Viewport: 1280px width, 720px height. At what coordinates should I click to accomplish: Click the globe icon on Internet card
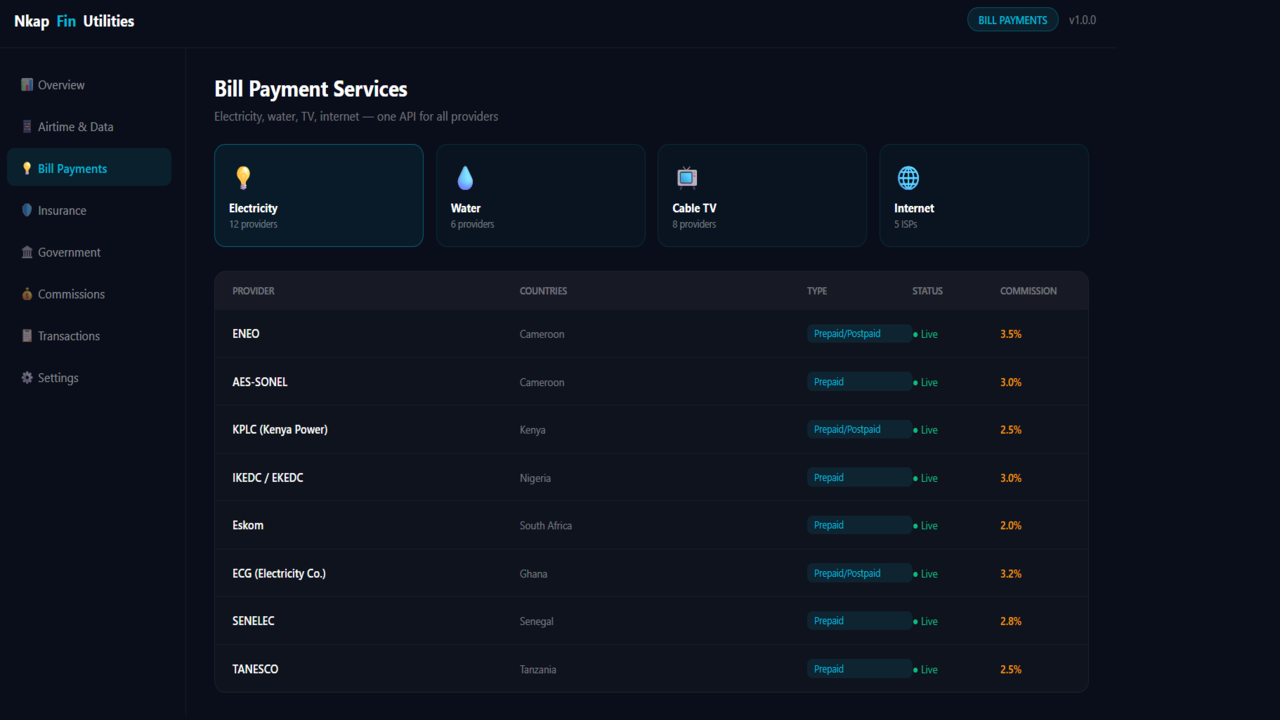[x=908, y=178]
